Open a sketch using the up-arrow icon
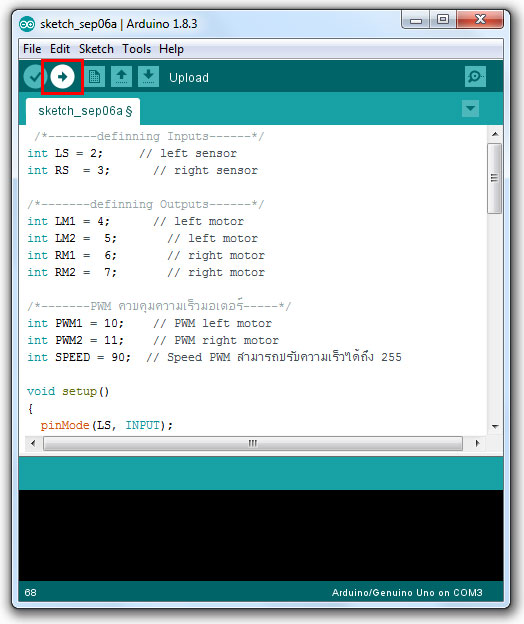 [122, 76]
